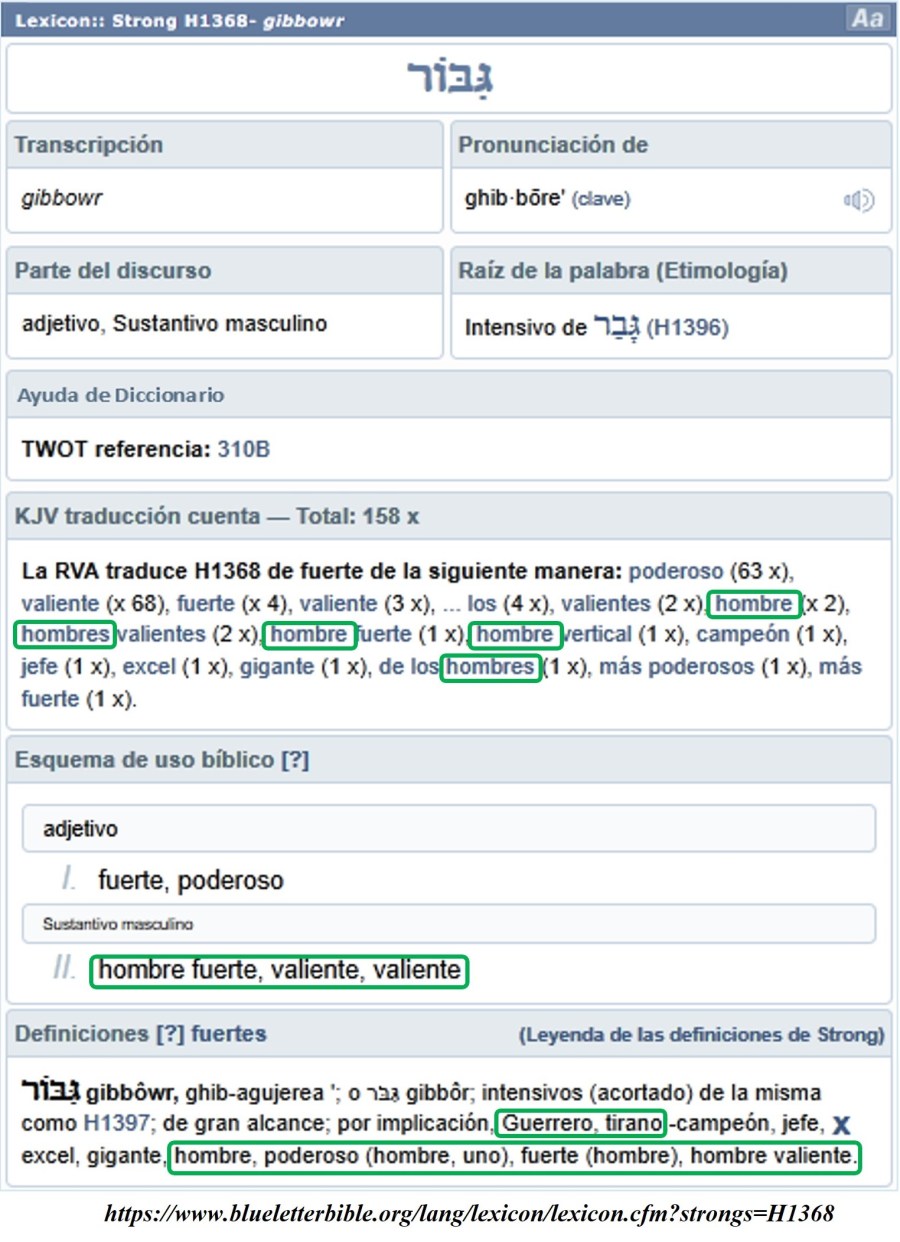Open help [?] beside Definiciones
This screenshot has width=900, height=1242.
point(170,1033)
